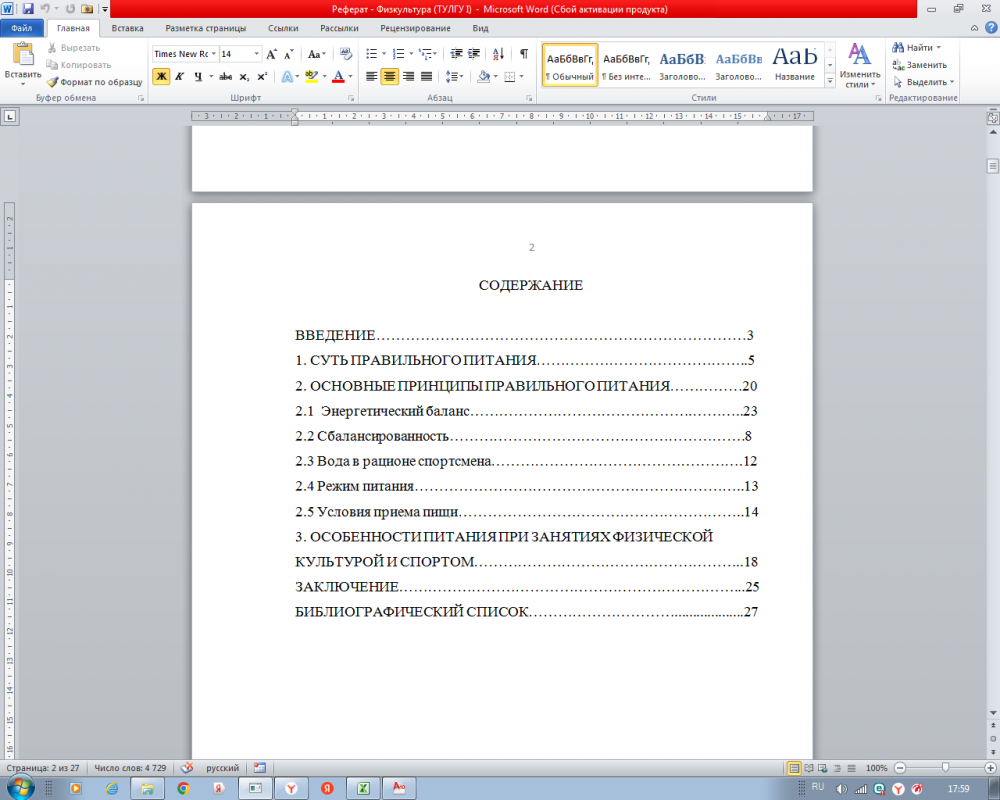
Task: Open Font dialog launcher
Action: pos(351,98)
